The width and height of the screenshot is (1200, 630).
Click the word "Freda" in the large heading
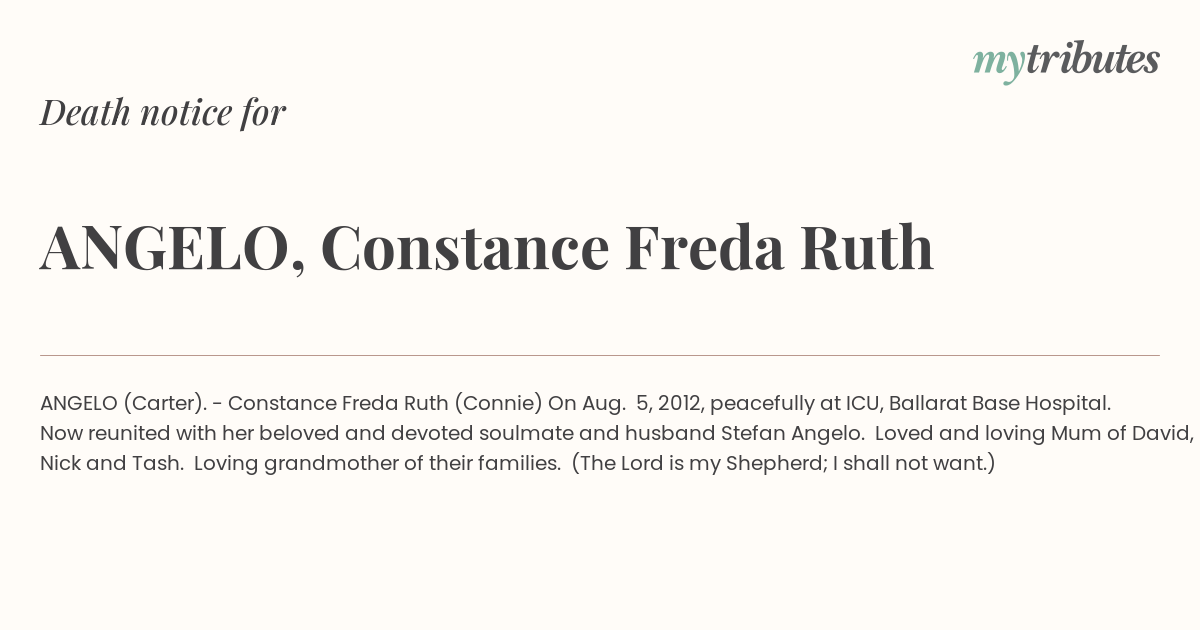coord(704,248)
